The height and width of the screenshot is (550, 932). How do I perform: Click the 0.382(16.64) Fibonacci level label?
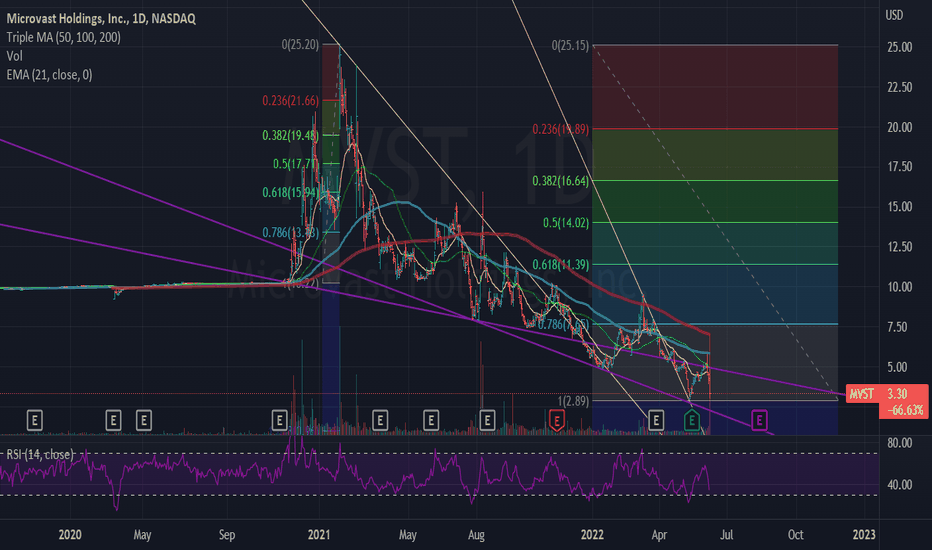click(x=561, y=181)
